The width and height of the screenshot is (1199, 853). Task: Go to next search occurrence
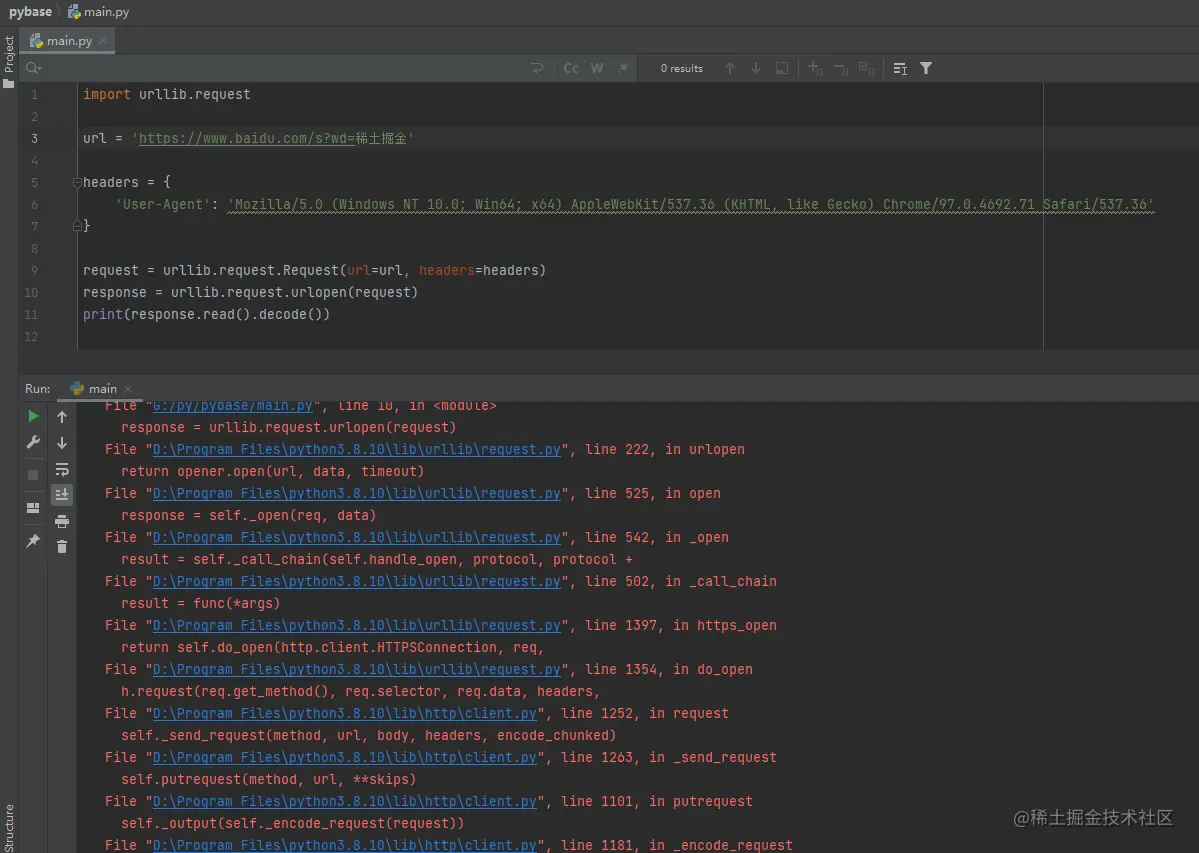[x=755, y=68]
